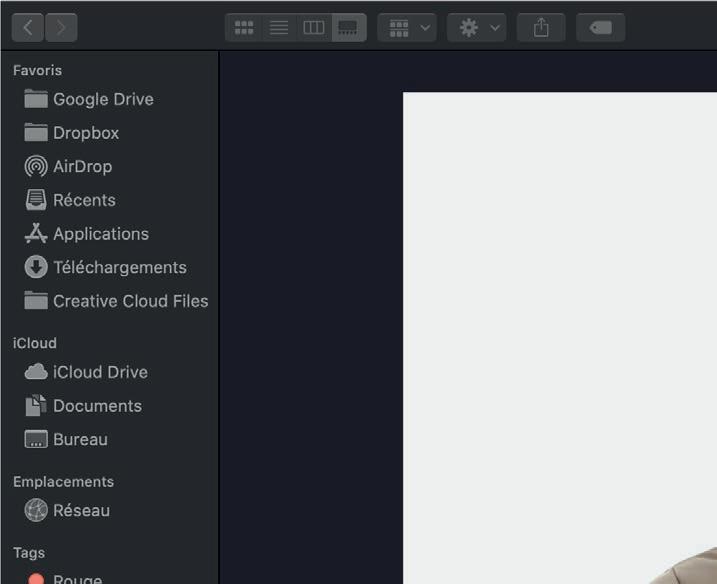717x584 pixels.
Task: Click the Bureau desktop icon
Action: 36,439
